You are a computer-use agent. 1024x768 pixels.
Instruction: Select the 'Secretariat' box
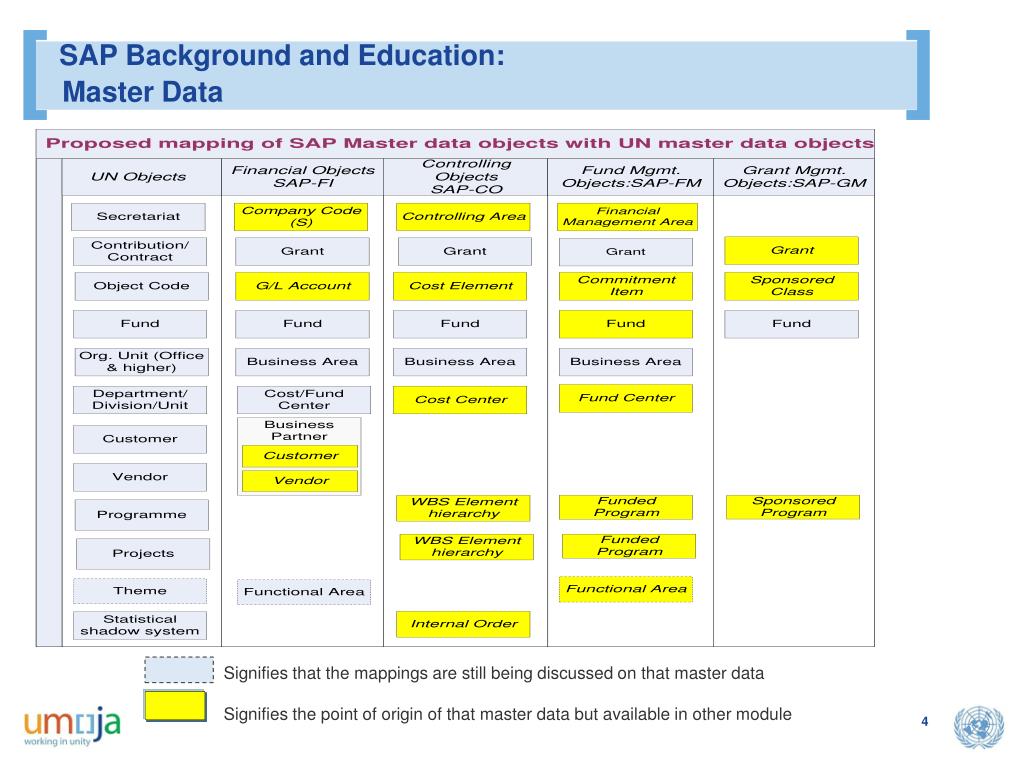138,216
